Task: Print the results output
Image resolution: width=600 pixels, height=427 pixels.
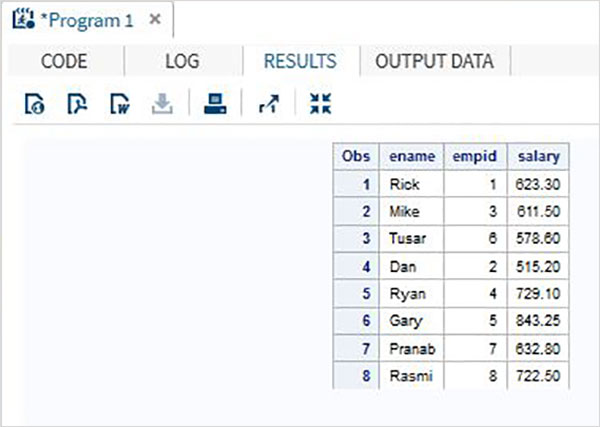Action: (x=215, y=104)
